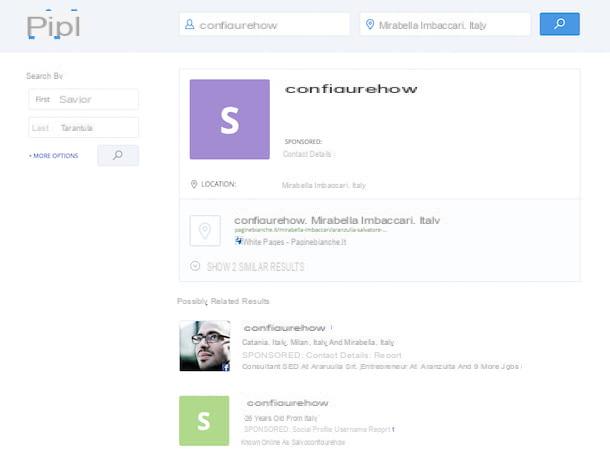This screenshot has height=457, width=610.
Task: Open the confiaurehow, Mirabella Imbaccari, Italy result
Action: click(x=337, y=220)
